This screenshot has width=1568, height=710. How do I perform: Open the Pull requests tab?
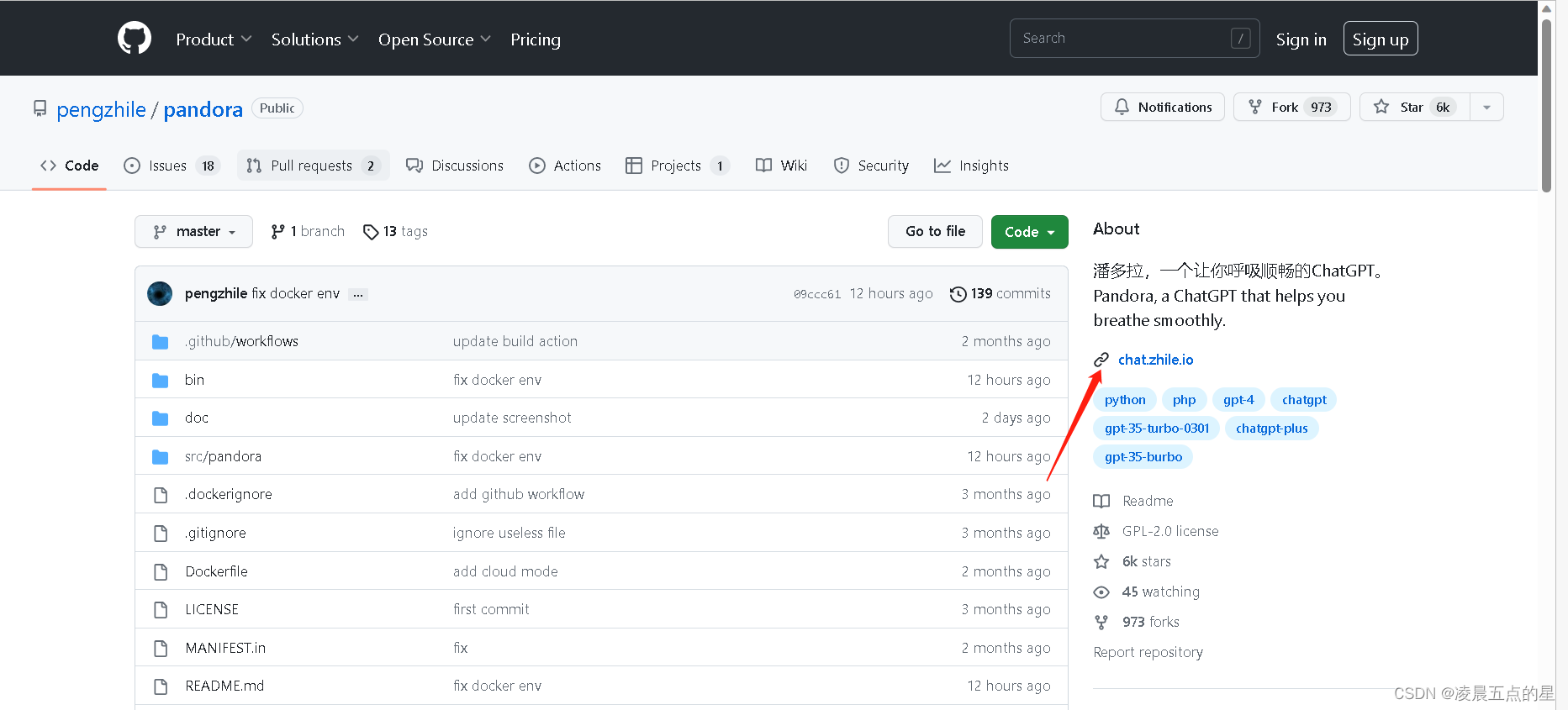click(x=313, y=166)
